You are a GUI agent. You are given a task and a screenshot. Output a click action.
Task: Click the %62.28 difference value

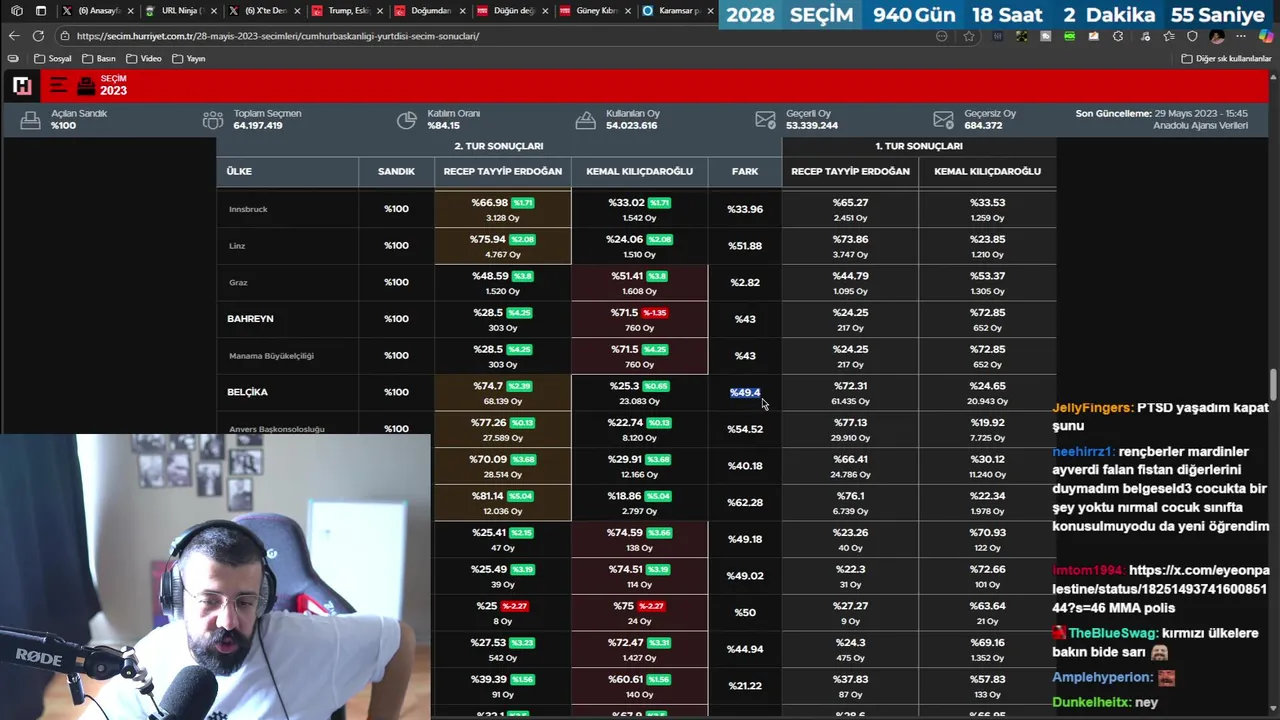pos(745,502)
